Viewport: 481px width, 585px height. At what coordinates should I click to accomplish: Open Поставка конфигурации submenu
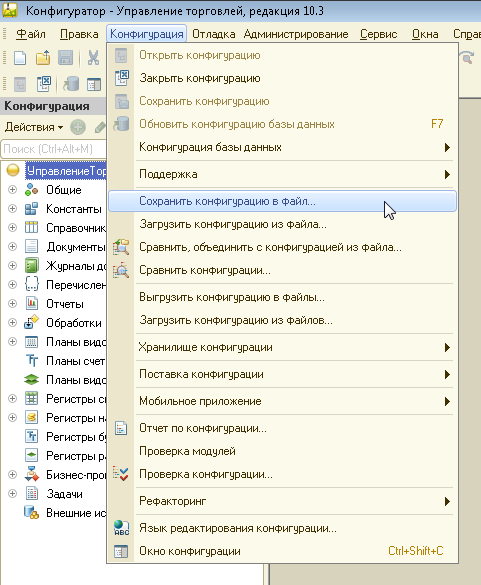[282, 374]
